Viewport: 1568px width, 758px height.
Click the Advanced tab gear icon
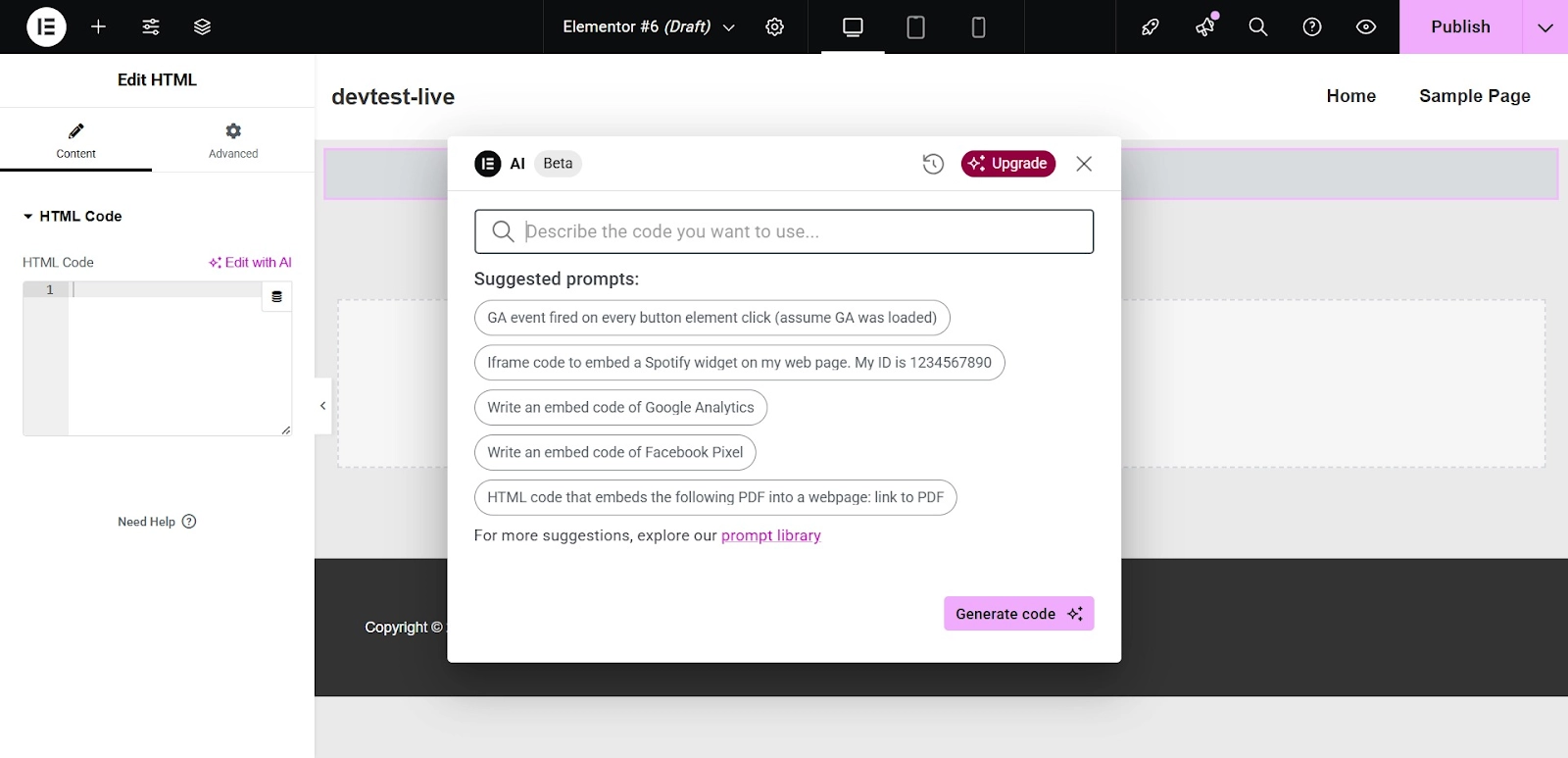[233, 130]
